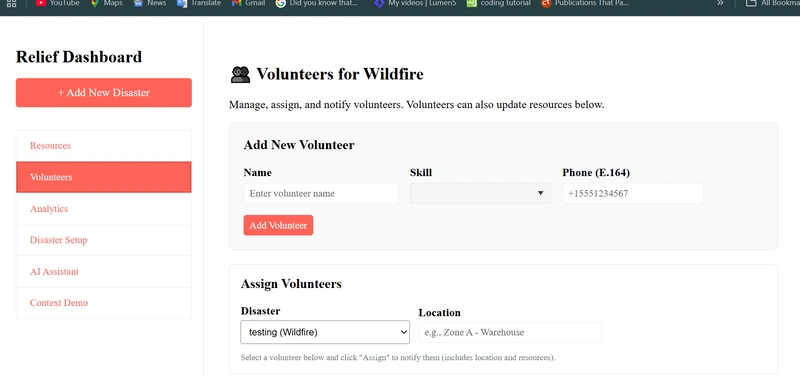Screen dimensions: 800x376
Task: Open the Disaster dropdown showing testing (Wildfire)
Action: (x=325, y=332)
